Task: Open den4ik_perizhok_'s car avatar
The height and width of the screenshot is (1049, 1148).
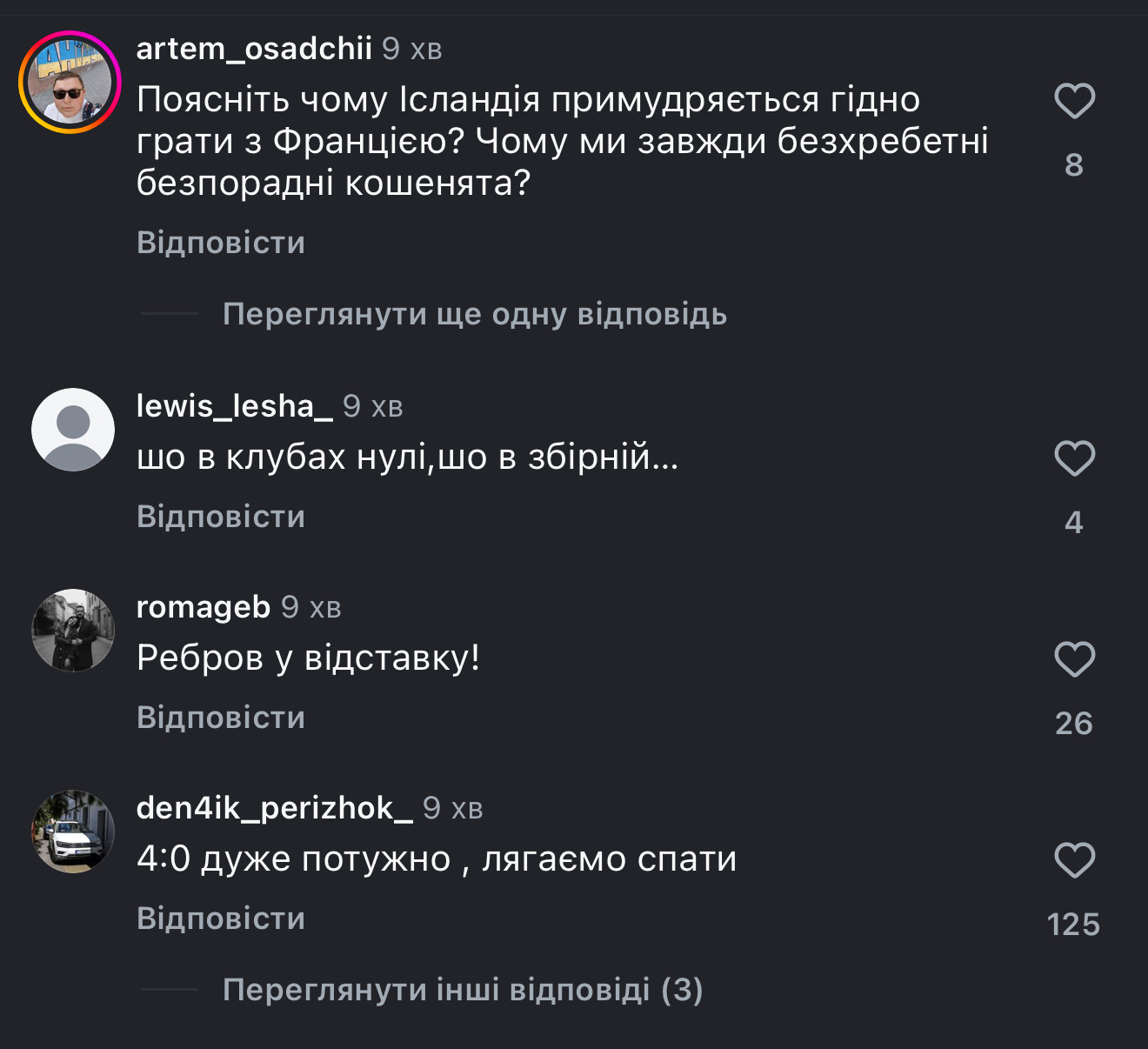Action: 73,832
